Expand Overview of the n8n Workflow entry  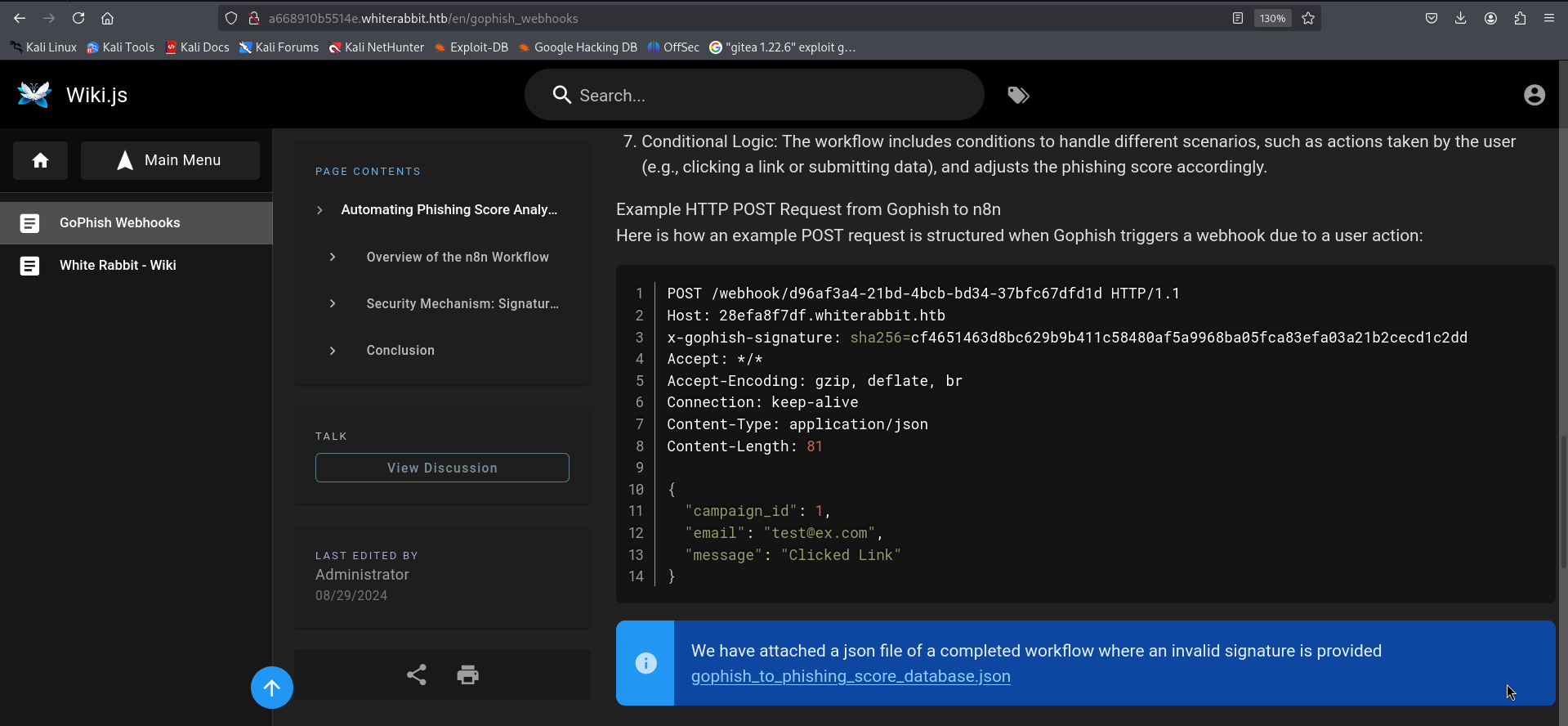coord(333,257)
